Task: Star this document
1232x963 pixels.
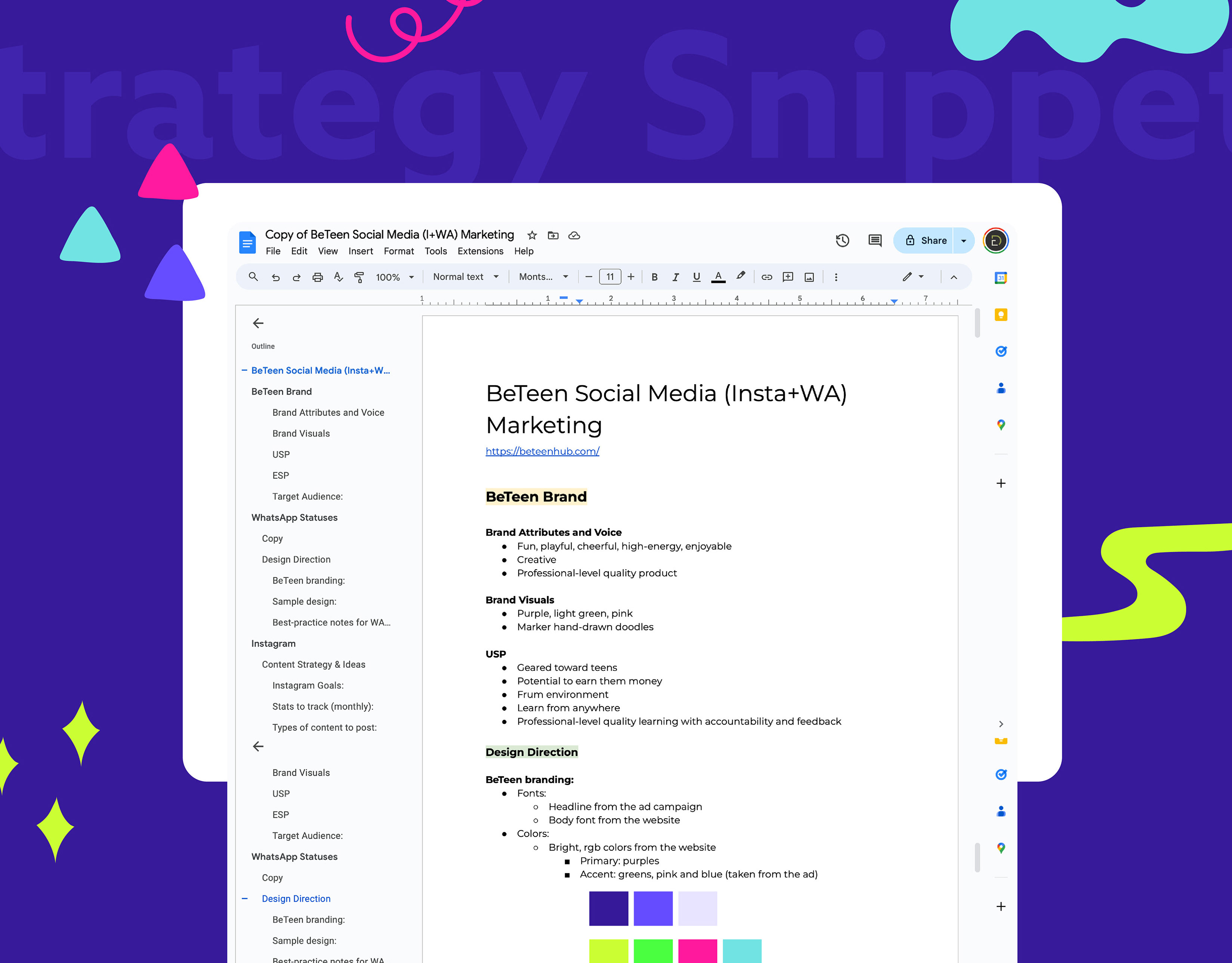Action: pos(532,235)
